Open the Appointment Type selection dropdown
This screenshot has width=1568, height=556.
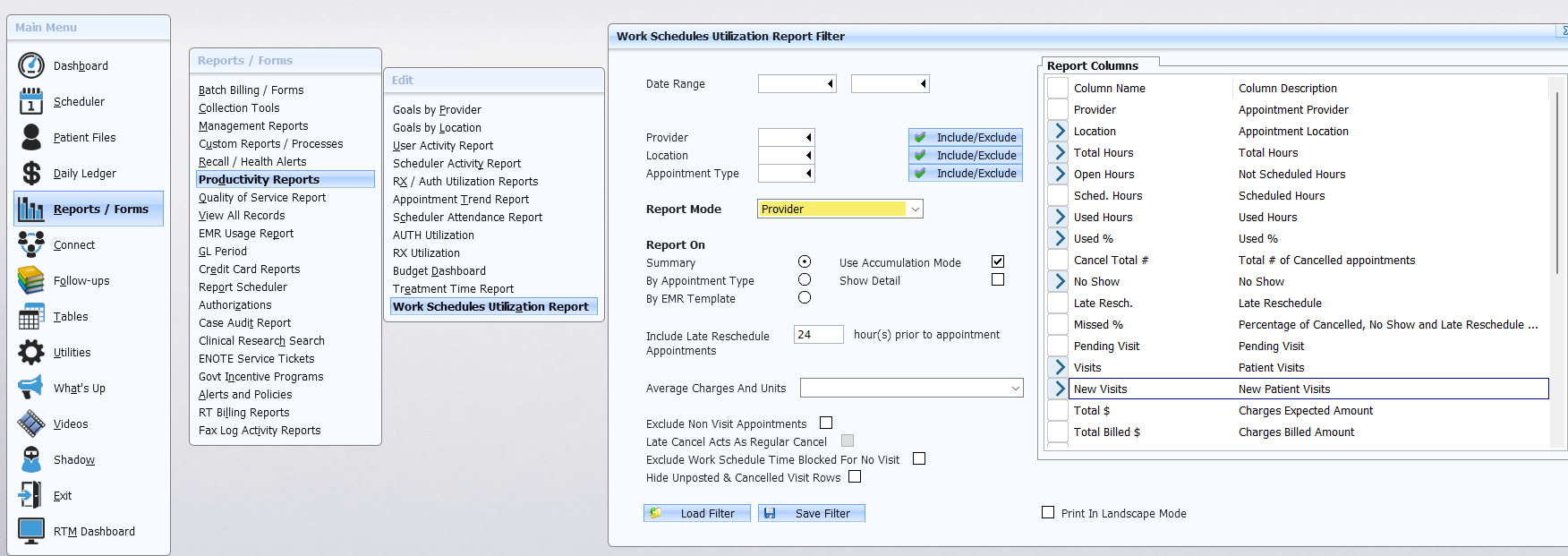tap(809, 173)
